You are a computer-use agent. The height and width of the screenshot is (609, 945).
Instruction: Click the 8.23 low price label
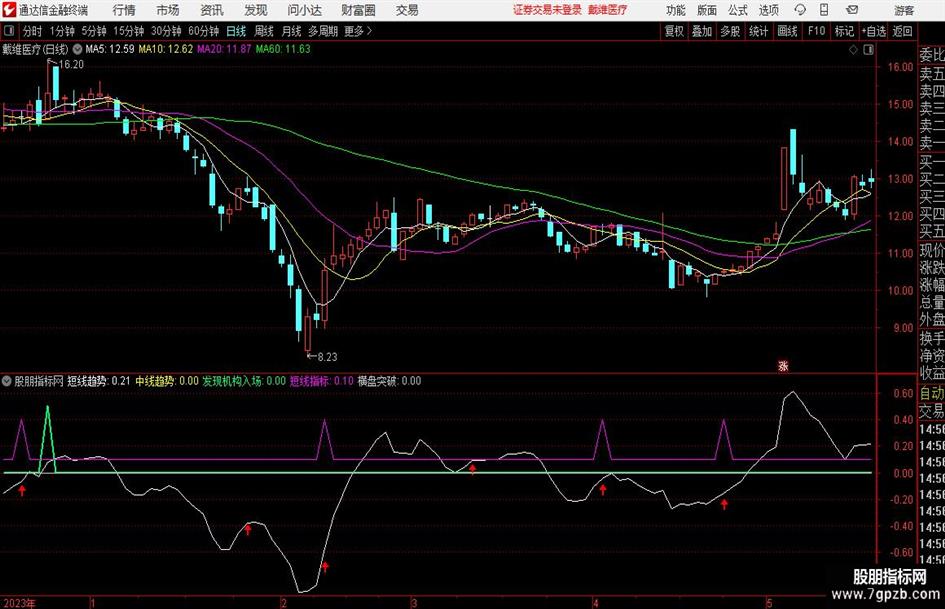(327, 356)
